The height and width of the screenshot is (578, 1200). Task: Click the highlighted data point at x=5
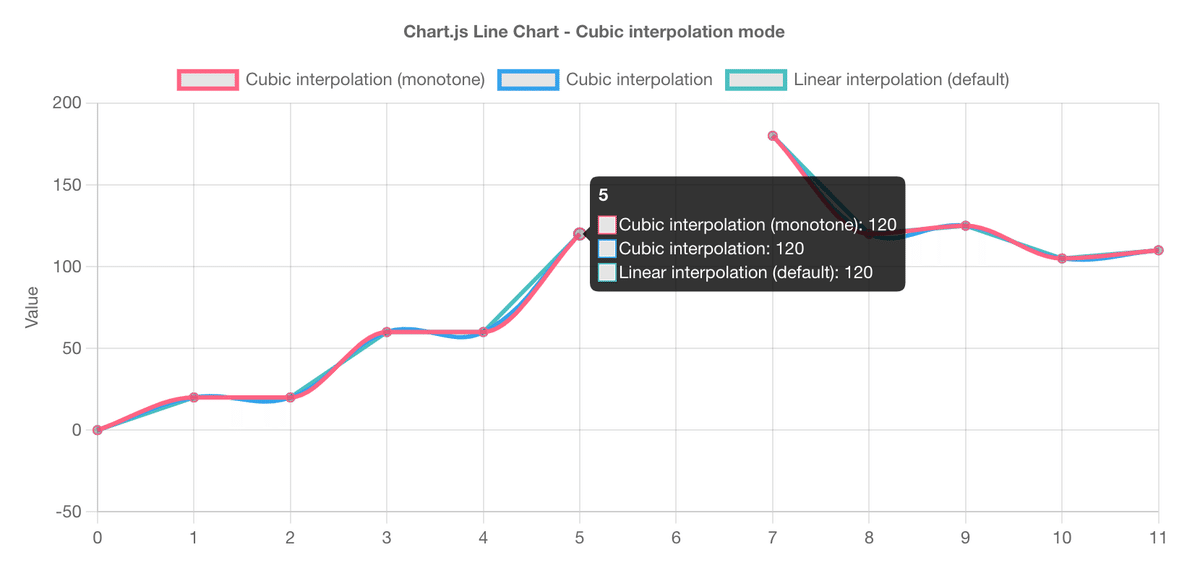579,234
